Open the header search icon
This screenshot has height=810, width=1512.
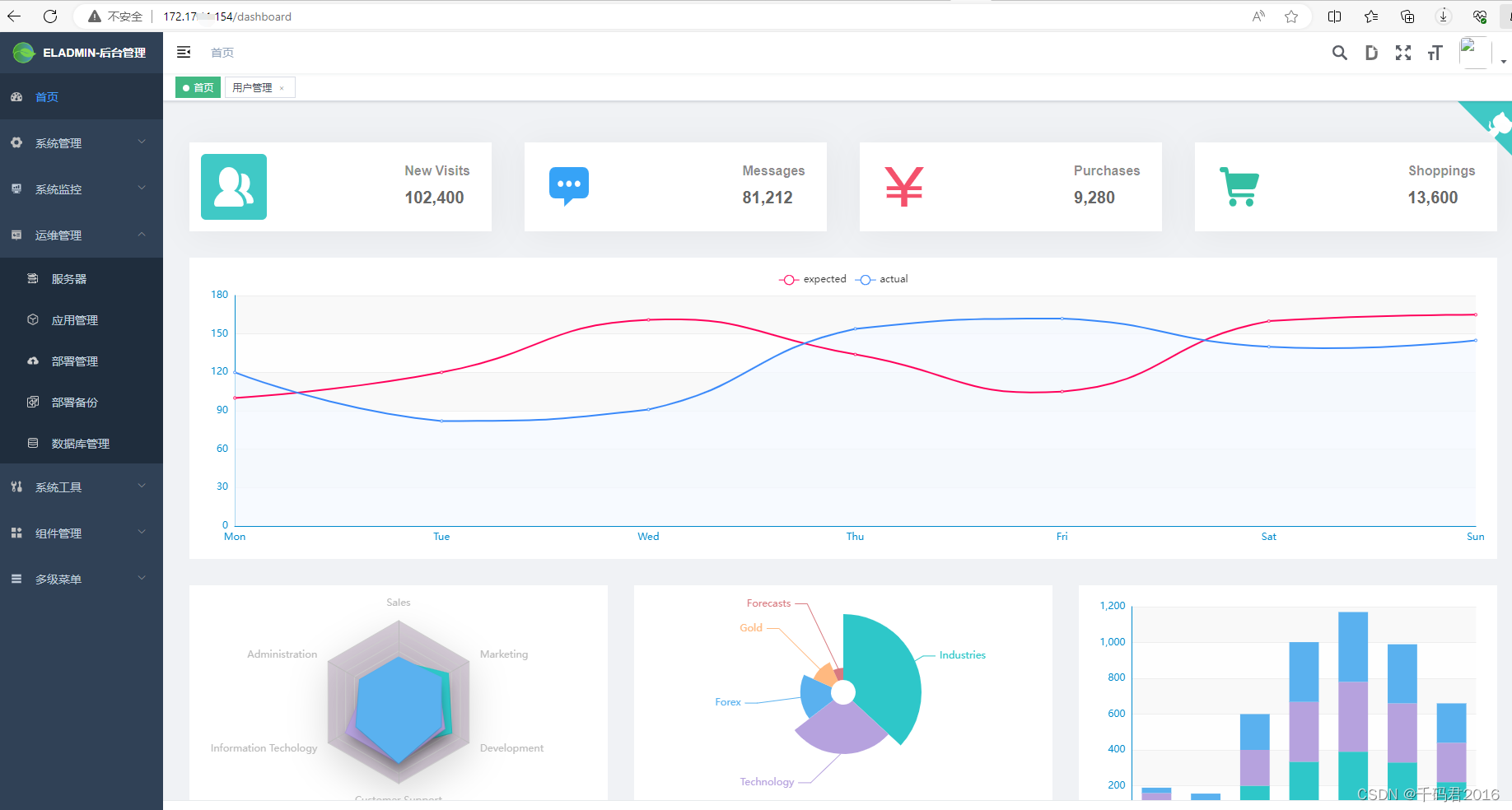[x=1340, y=53]
